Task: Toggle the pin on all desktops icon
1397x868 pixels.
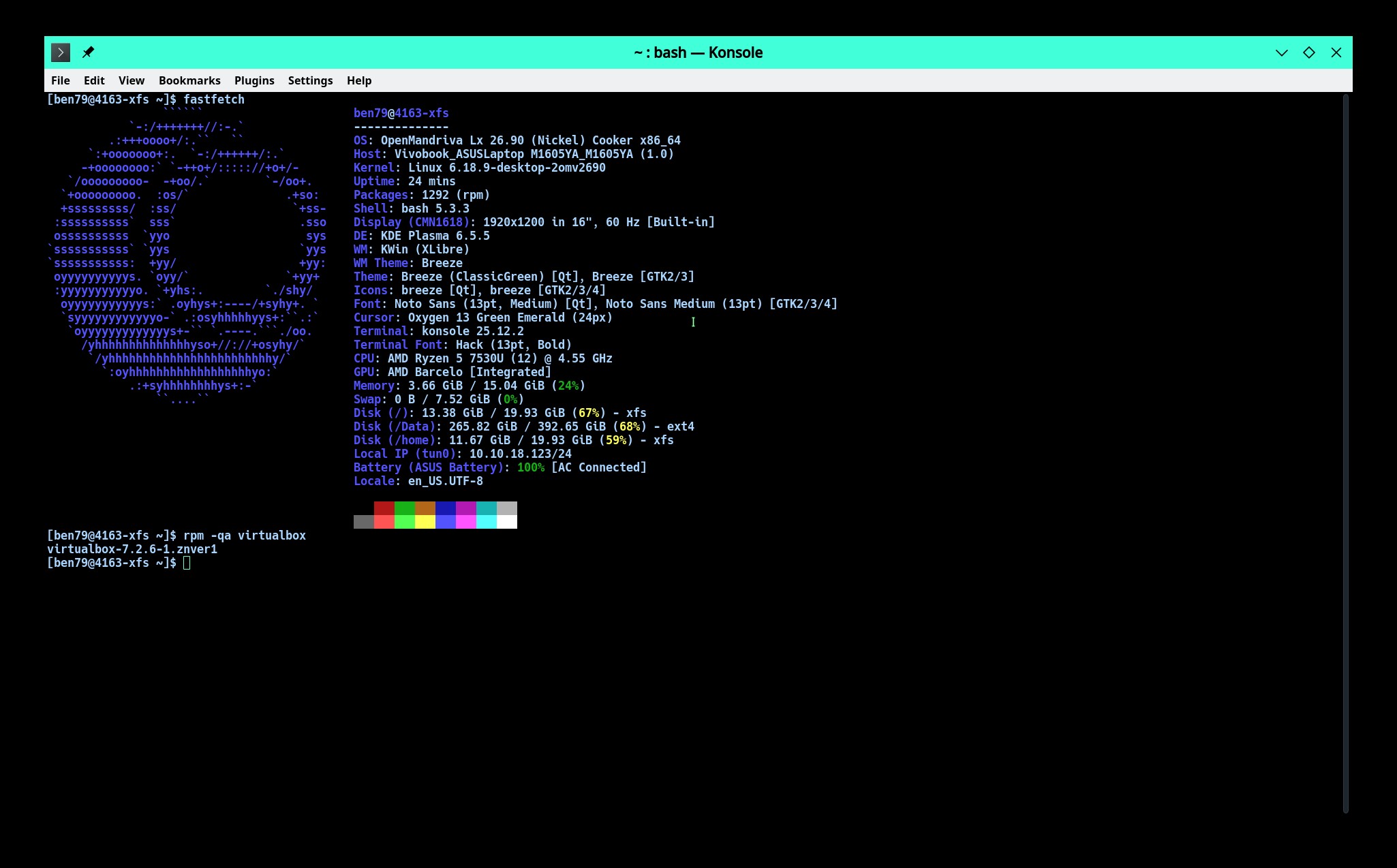Action: [x=88, y=52]
